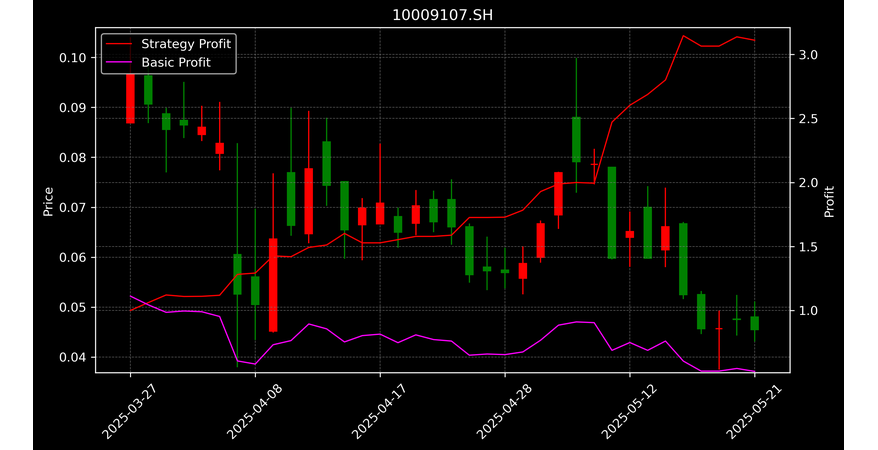The height and width of the screenshot is (450, 878).
Task: Click the 0.04 price tick label
Action: [x=73, y=357]
